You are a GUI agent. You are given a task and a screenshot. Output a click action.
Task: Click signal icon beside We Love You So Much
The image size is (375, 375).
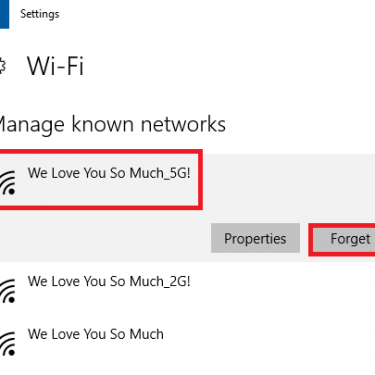click(x=8, y=344)
